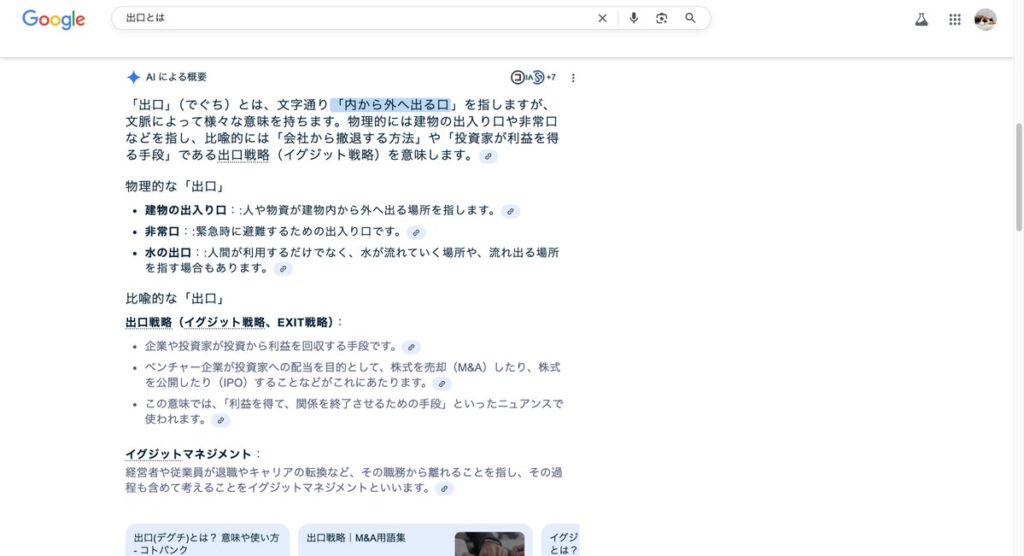Focus the search field containing 出口とは
The width and height of the screenshot is (1024, 556).
click(x=350, y=18)
